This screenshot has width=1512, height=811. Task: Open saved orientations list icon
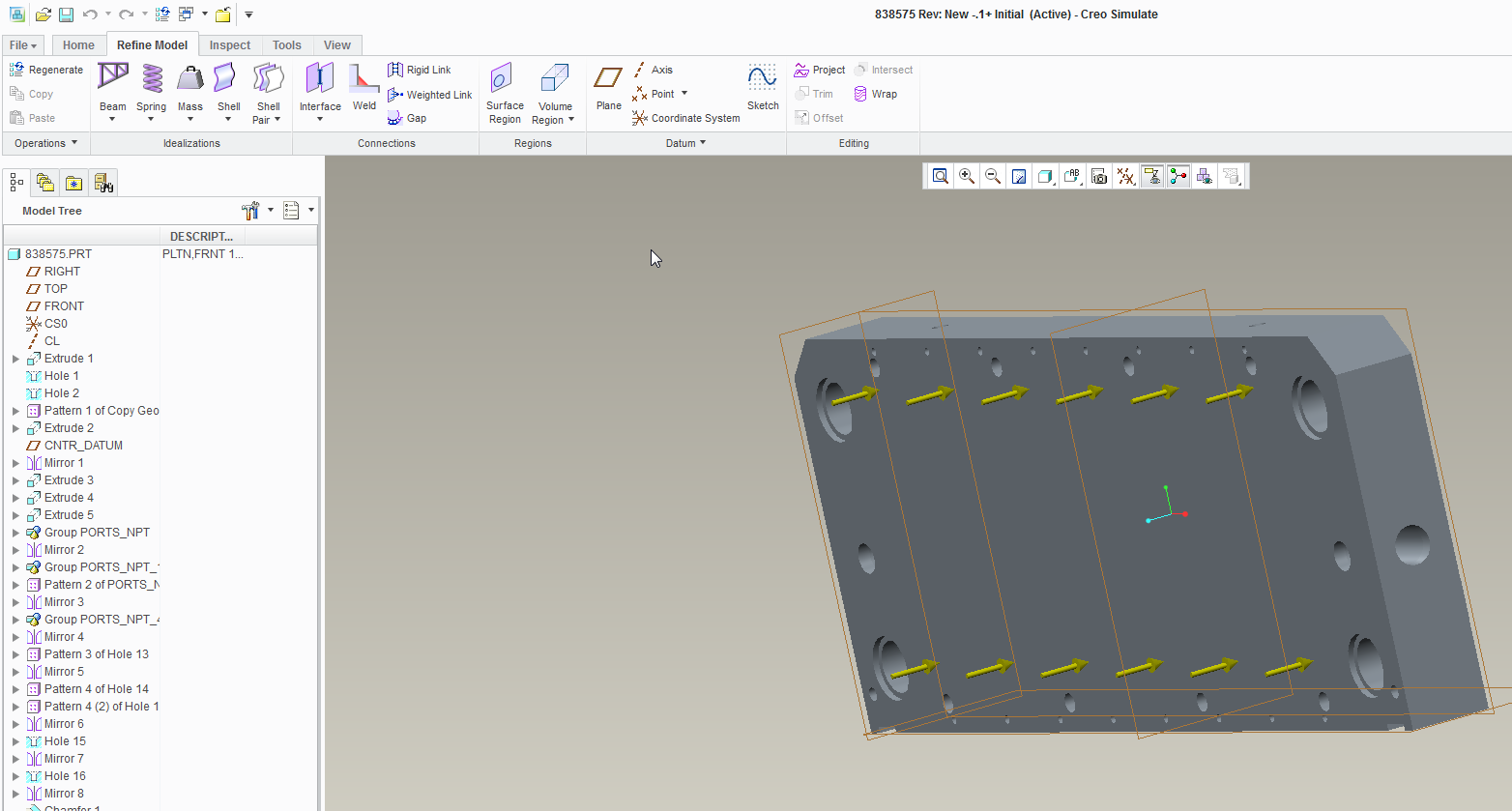(x=1072, y=176)
